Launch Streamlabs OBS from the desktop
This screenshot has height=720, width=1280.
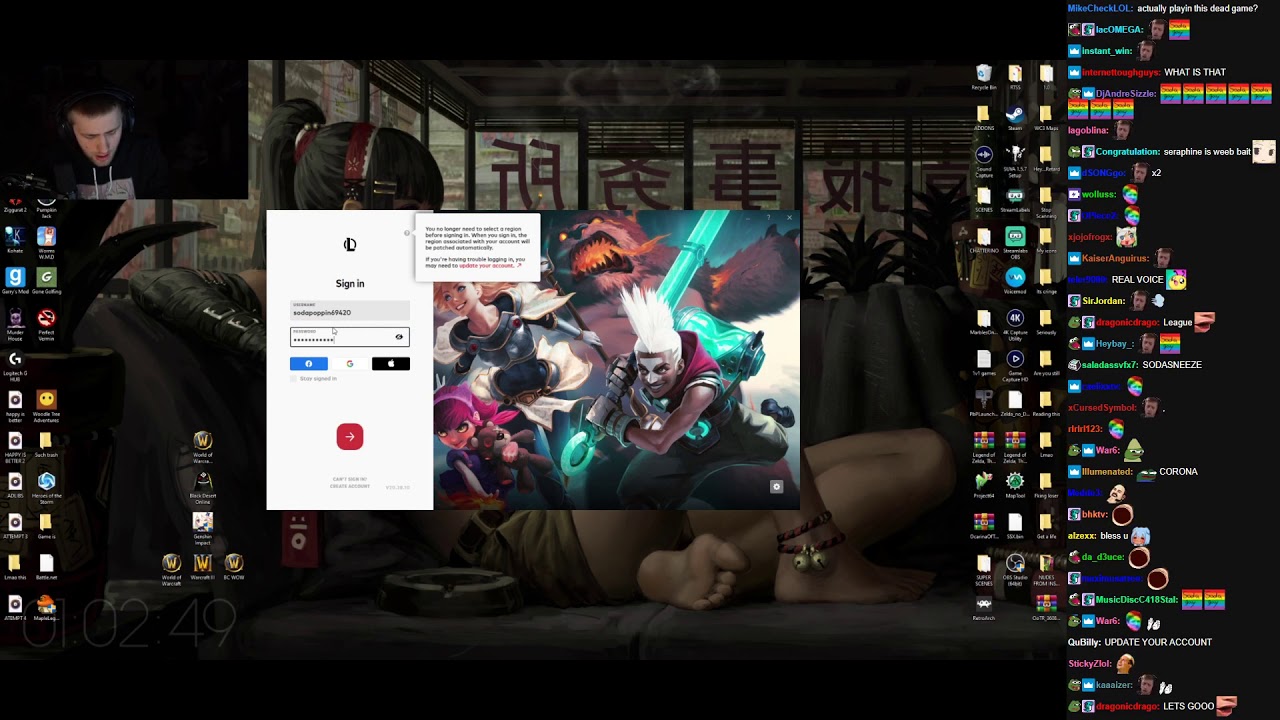point(1015,241)
